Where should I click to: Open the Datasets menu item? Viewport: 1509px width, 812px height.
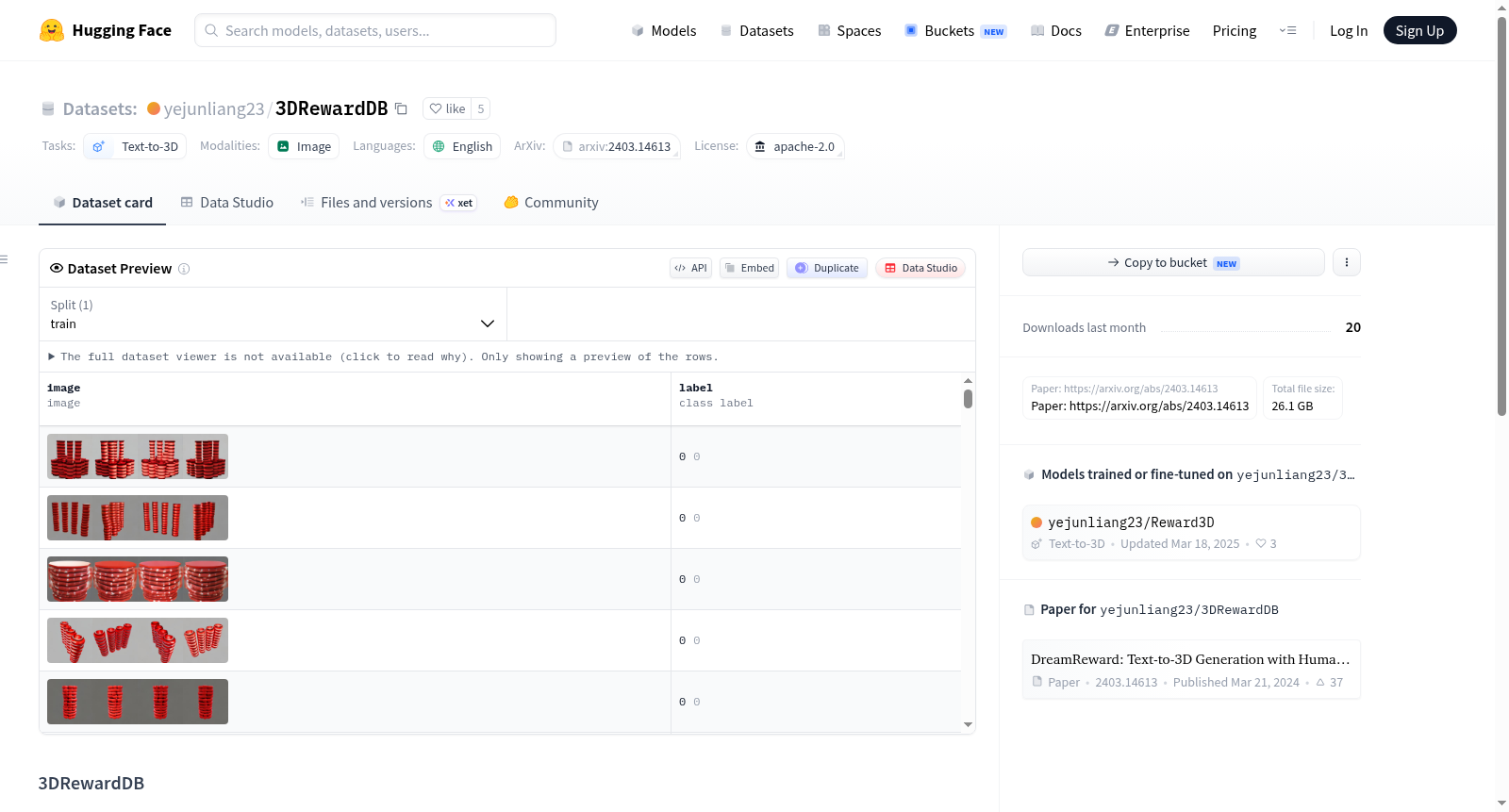tap(757, 30)
